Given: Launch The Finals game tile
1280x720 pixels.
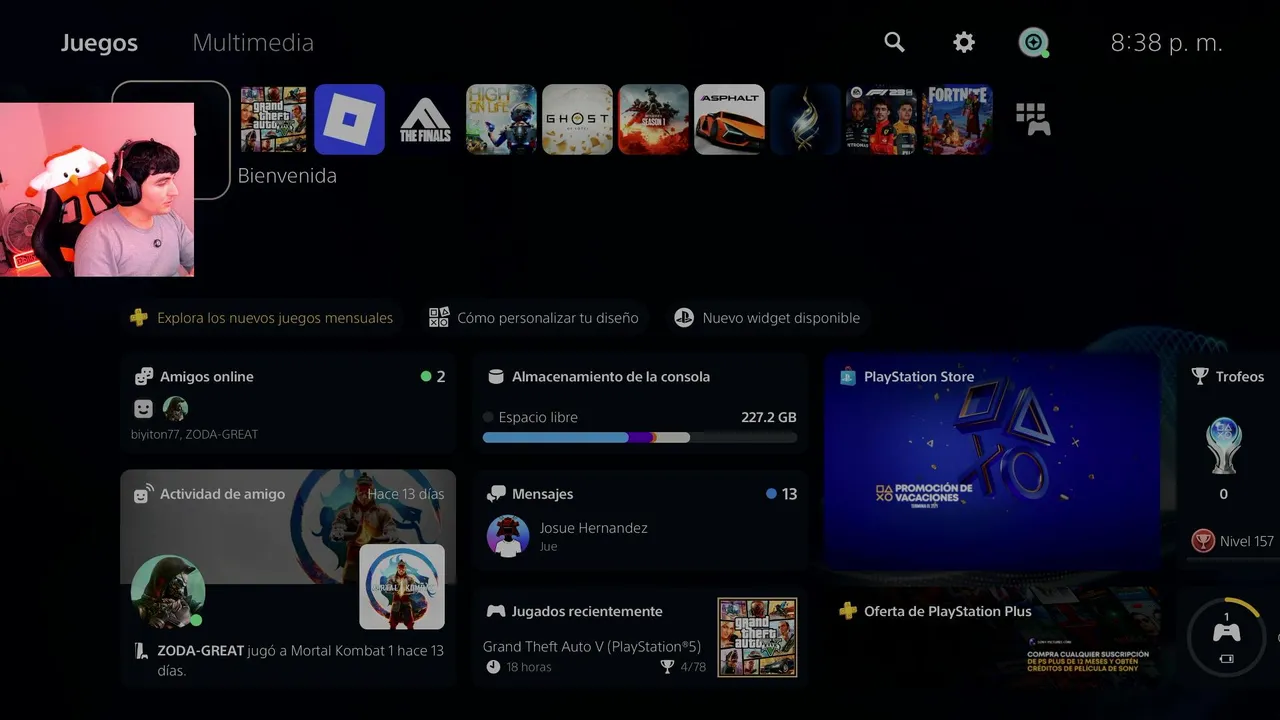Looking at the screenshot, I should click(425, 119).
